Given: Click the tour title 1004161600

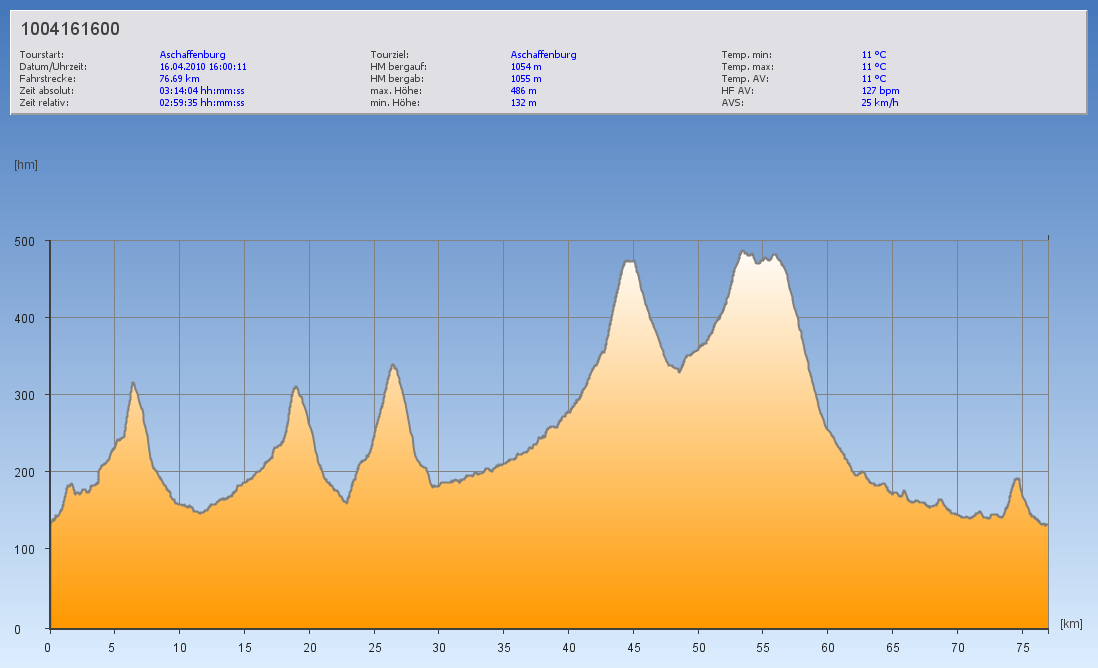Looking at the screenshot, I should (x=70, y=29).
